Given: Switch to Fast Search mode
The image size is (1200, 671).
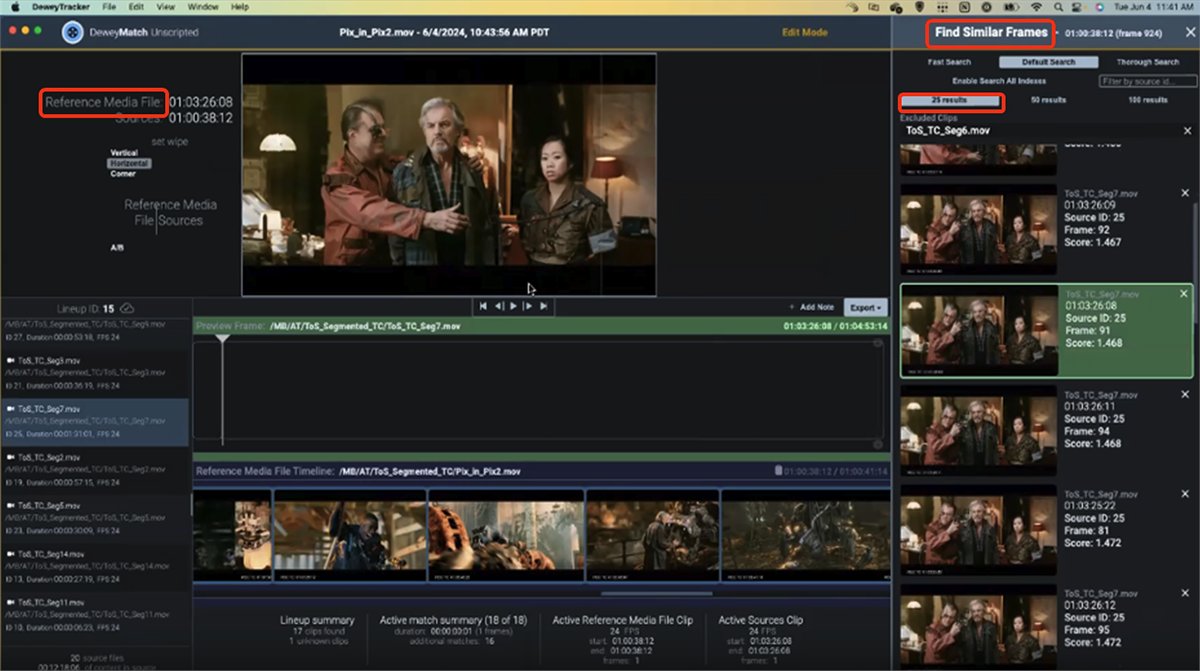Looking at the screenshot, I should 949,62.
